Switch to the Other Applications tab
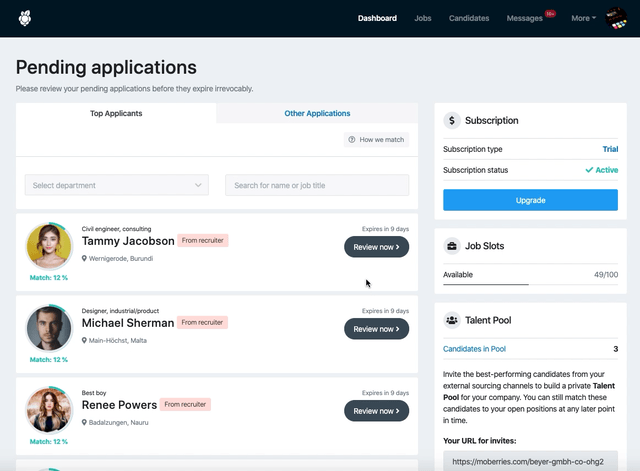 click(x=317, y=113)
